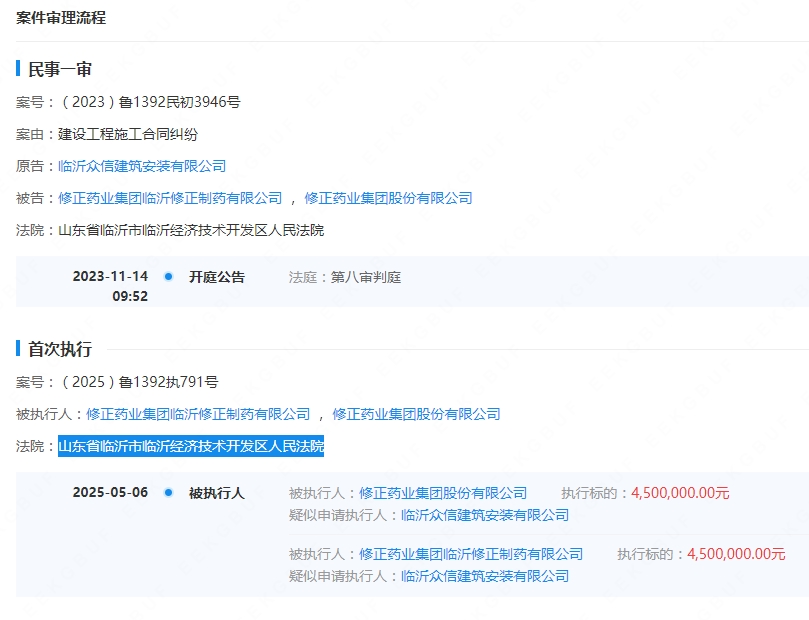Click blue timeline dot beside 2025-05-06
This screenshot has height=620, width=809.
(x=168, y=493)
